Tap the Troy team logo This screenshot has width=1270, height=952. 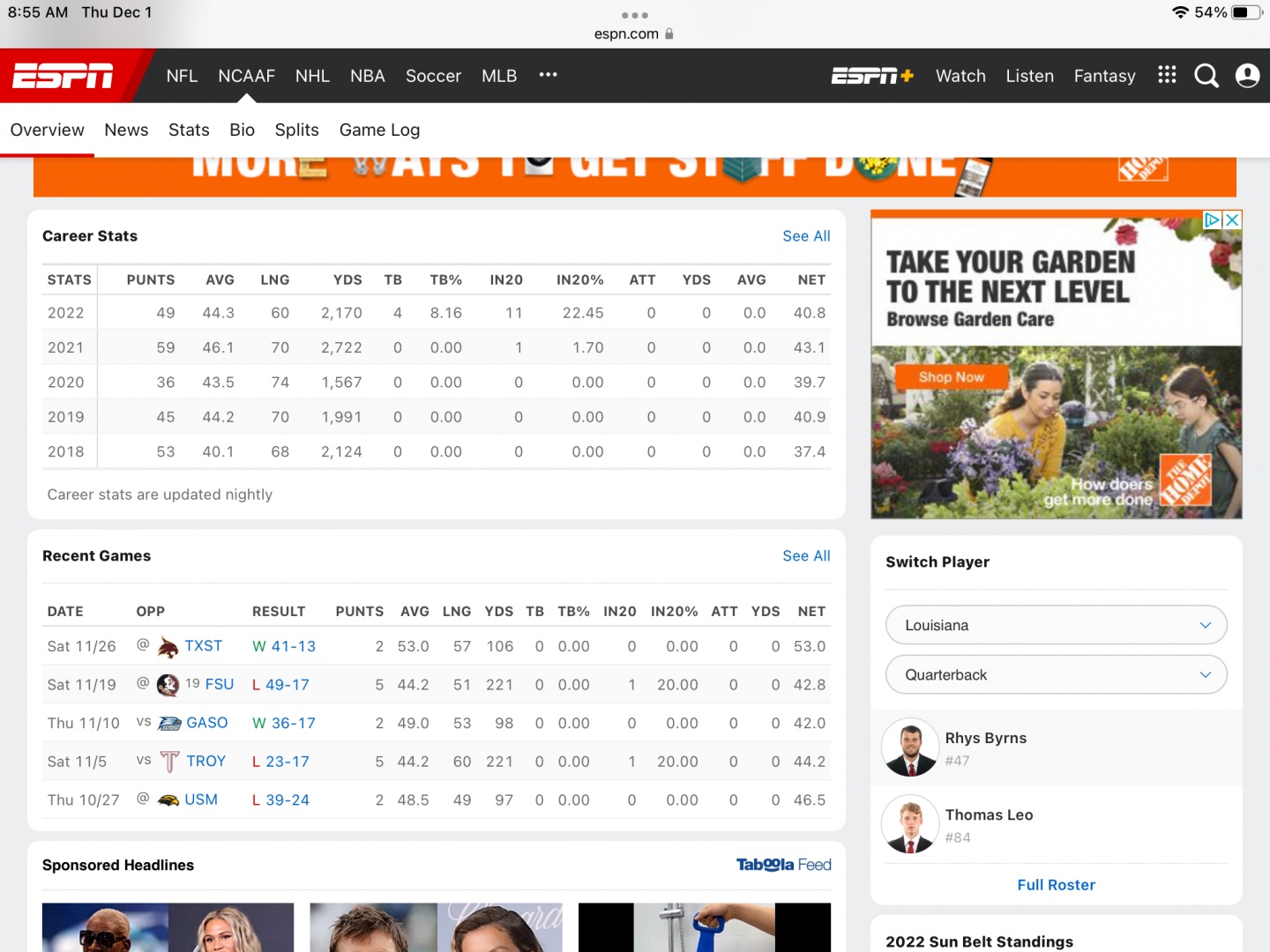pos(169,762)
